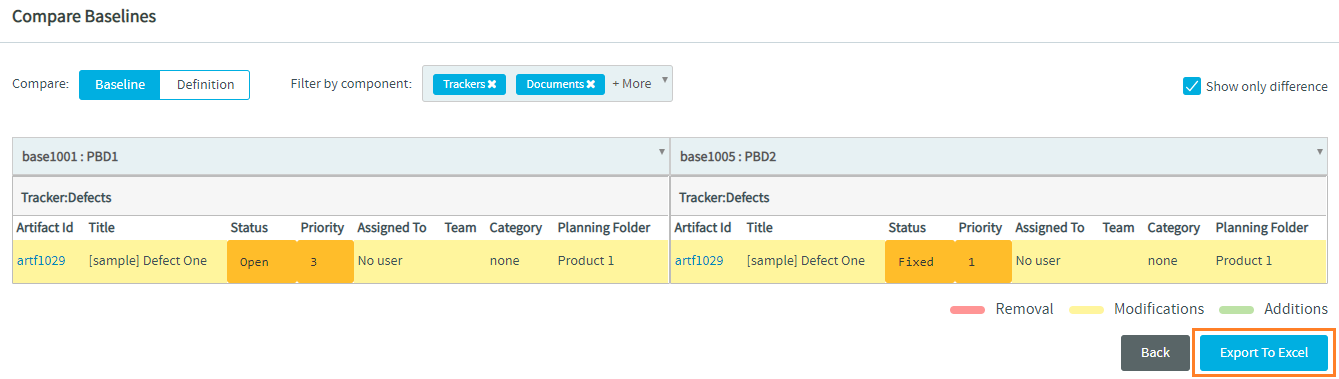Click the yellow Modifications legend swatch
Screen dimensions: 1339x379
pos(1086,310)
